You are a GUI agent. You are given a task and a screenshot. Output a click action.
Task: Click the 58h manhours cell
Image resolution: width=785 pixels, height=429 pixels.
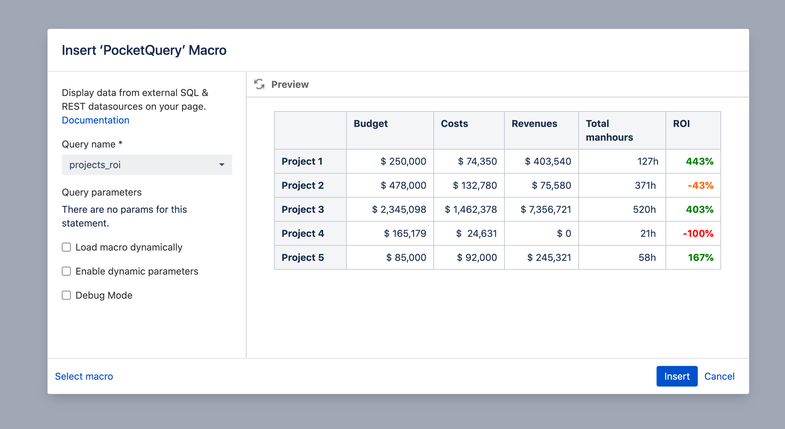pos(622,257)
